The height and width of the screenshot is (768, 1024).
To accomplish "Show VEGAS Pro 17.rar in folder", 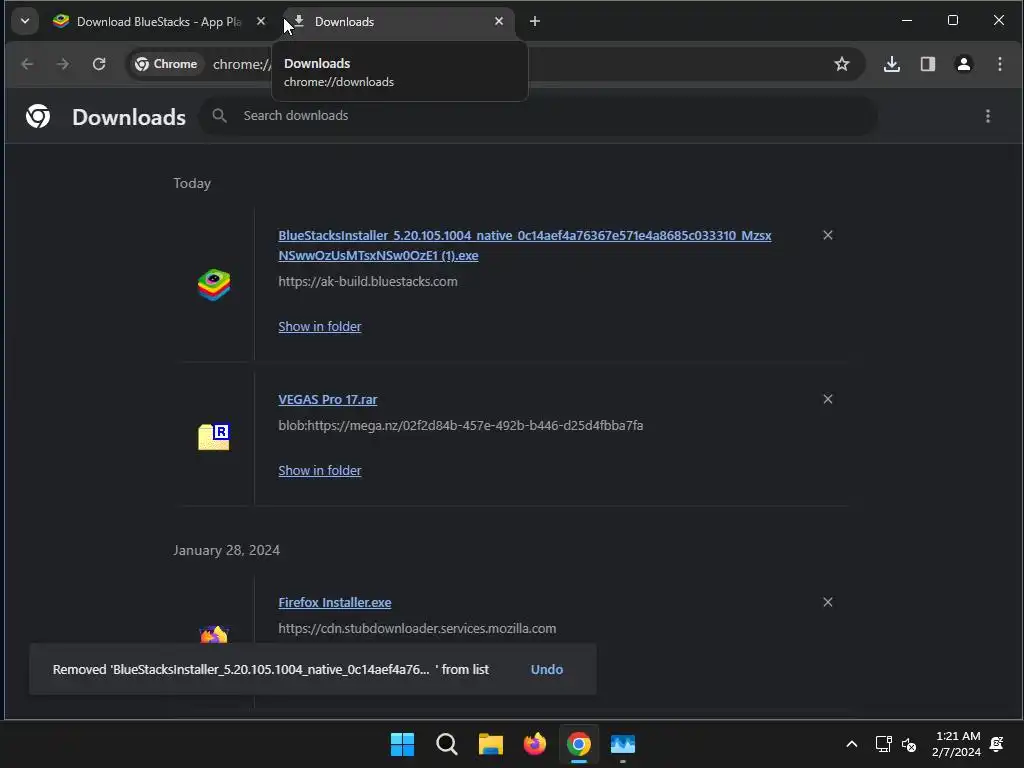I will 319,471.
